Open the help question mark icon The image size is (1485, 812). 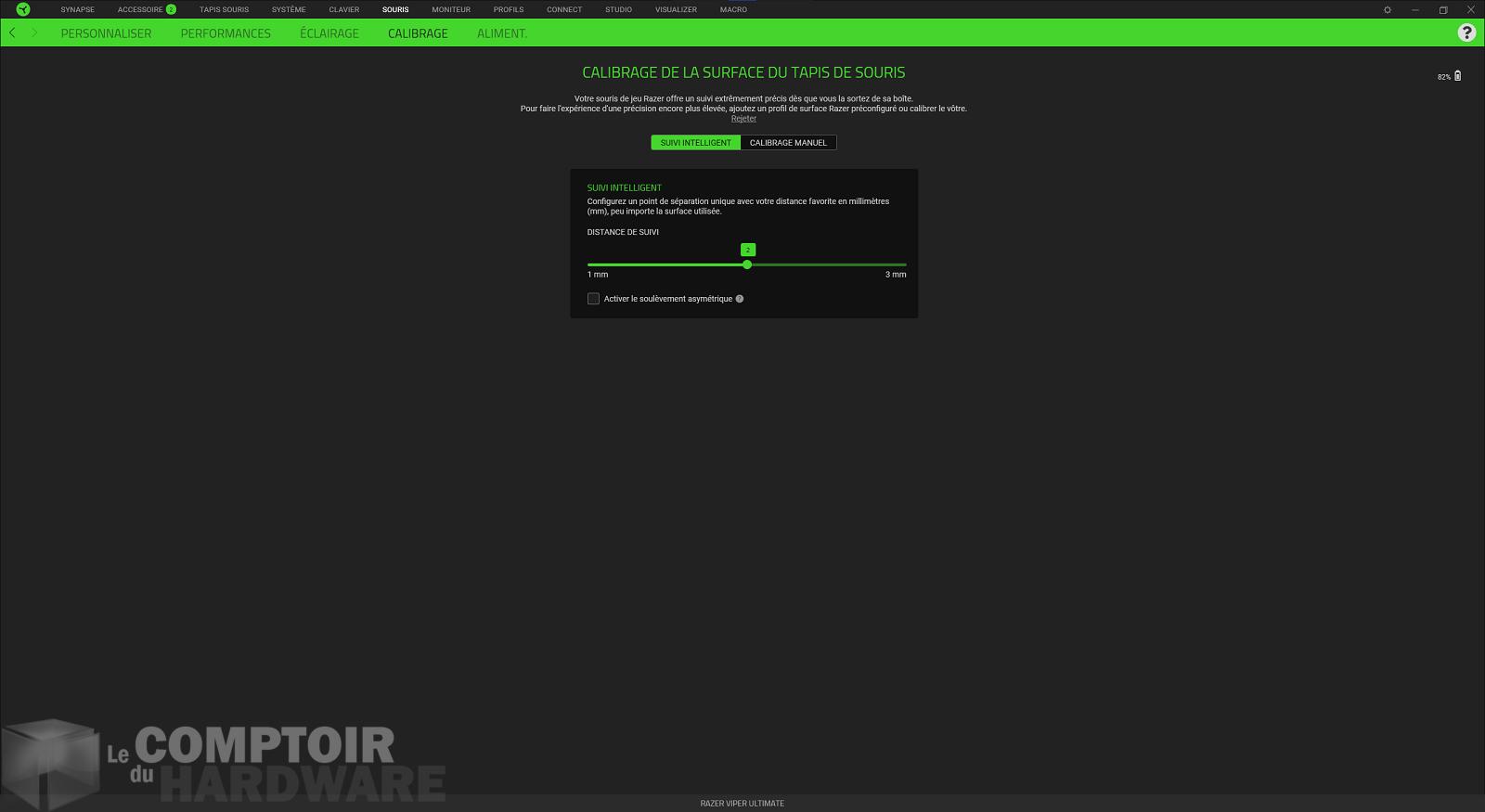[x=1466, y=32]
